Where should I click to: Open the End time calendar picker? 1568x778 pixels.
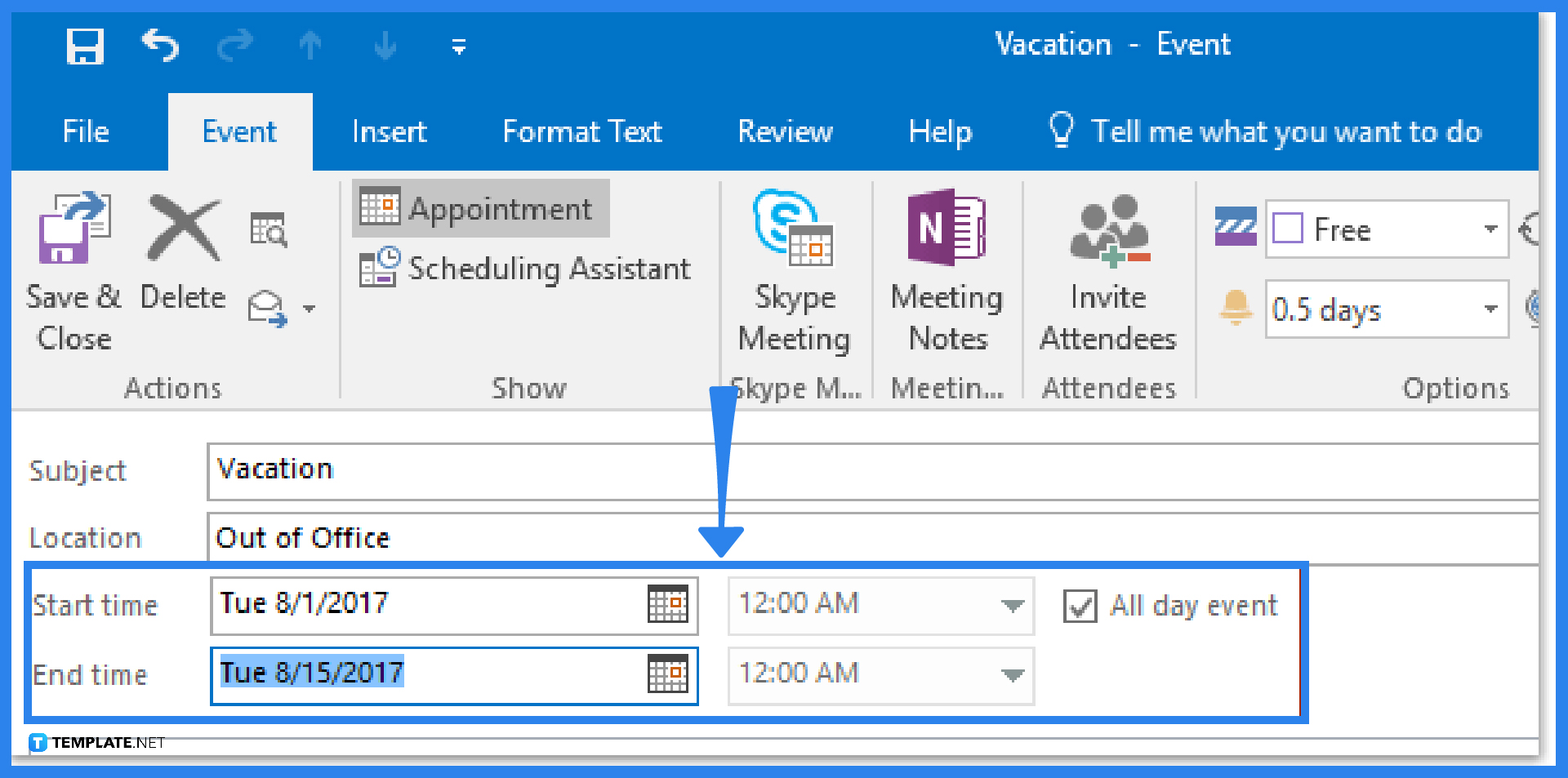click(x=668, y=675)
